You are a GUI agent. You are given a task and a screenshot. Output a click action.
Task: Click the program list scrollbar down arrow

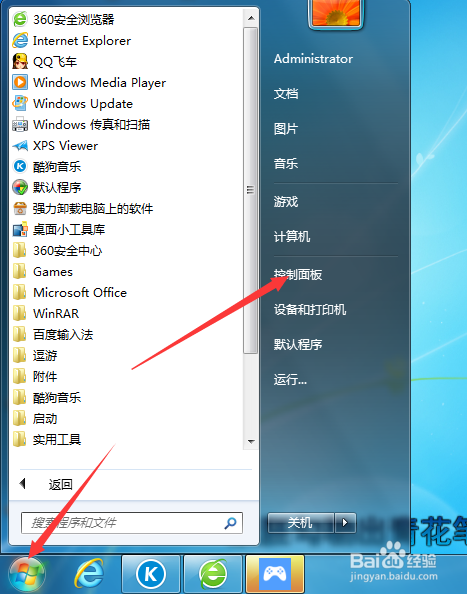[251, 441]
